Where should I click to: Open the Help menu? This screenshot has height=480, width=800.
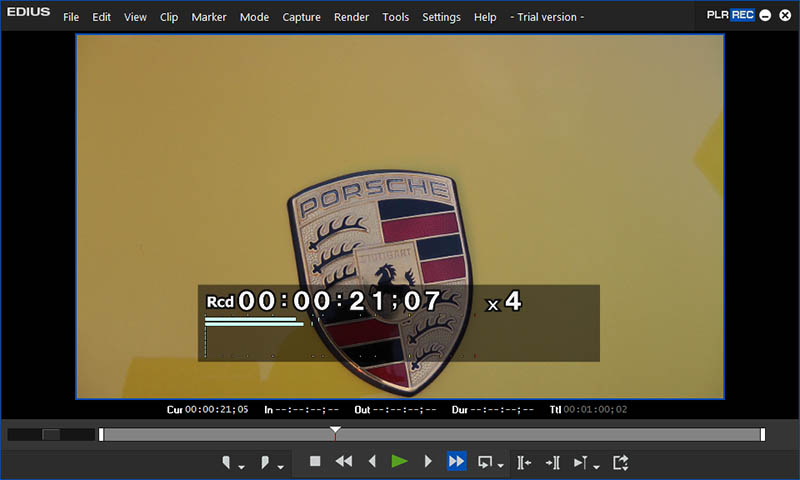pos(485,17)
